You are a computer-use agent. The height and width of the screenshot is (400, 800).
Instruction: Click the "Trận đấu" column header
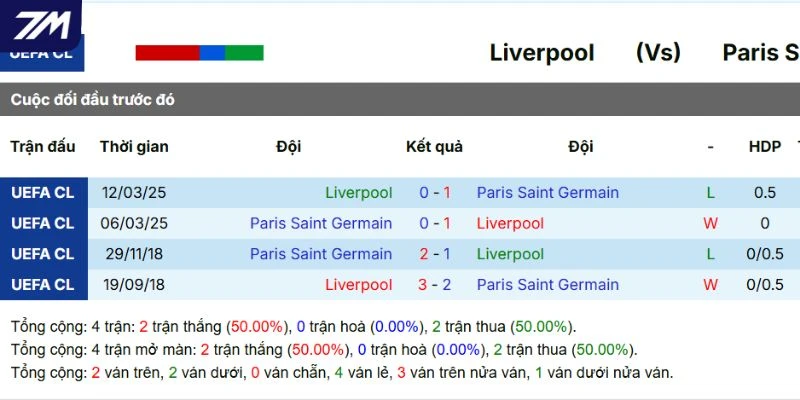pos(43,147)
